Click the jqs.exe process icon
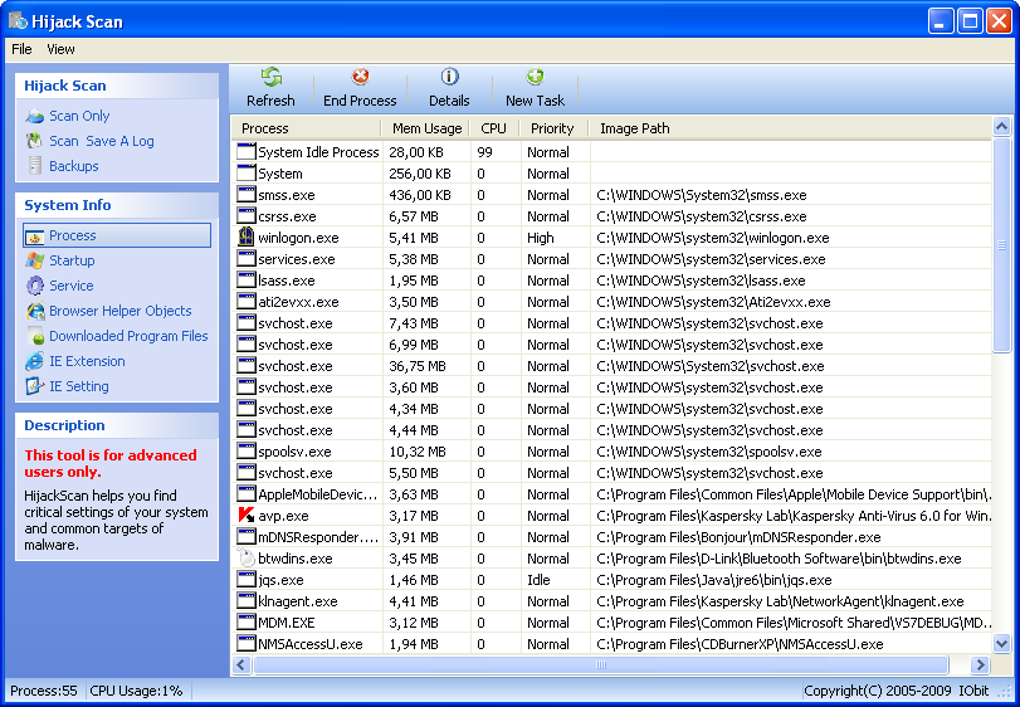The height and width of the screenshot is (707, 1020). tap(246, 580)
